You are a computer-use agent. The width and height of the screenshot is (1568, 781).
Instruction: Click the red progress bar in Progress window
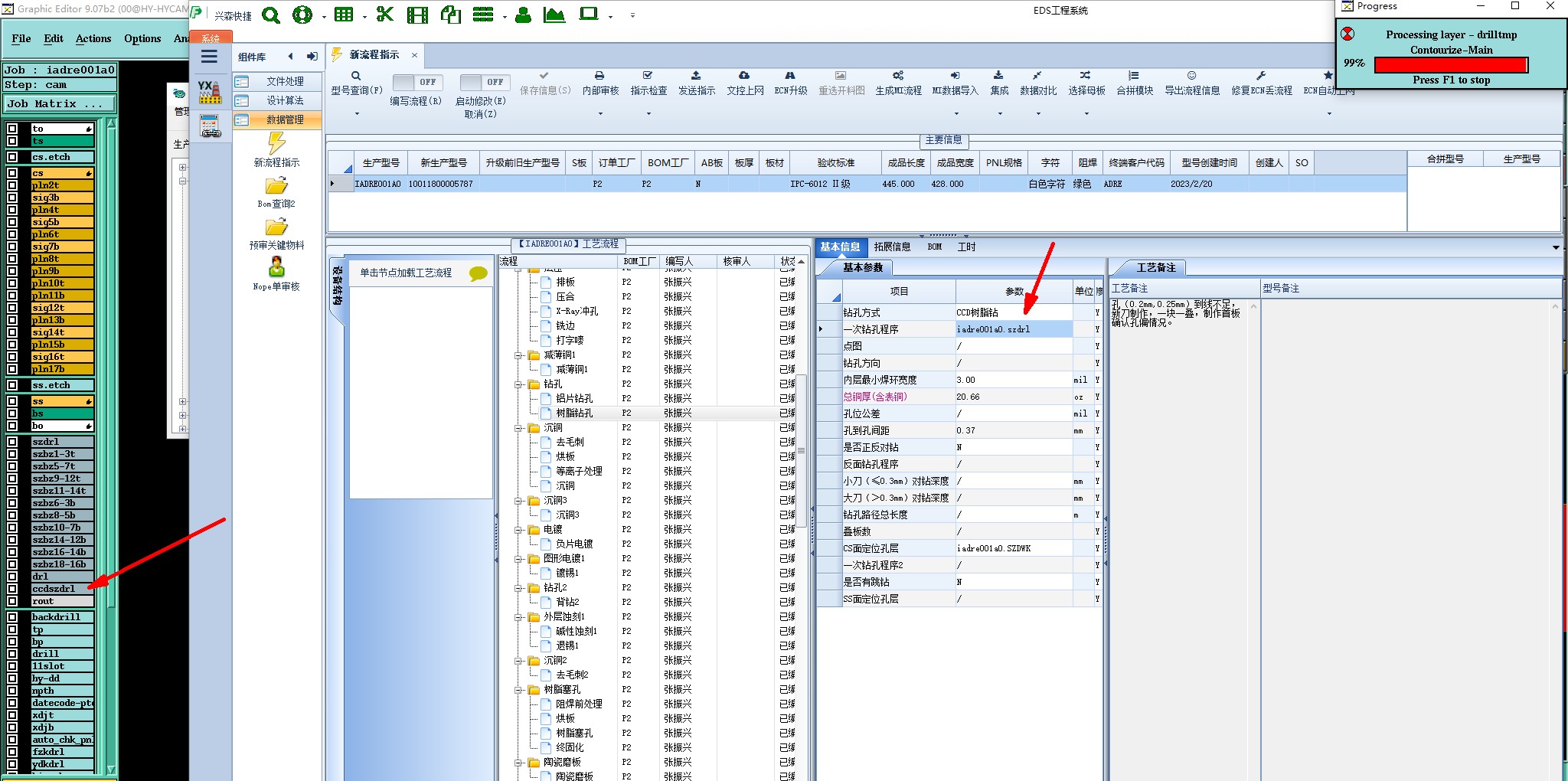pos(1451,64)
